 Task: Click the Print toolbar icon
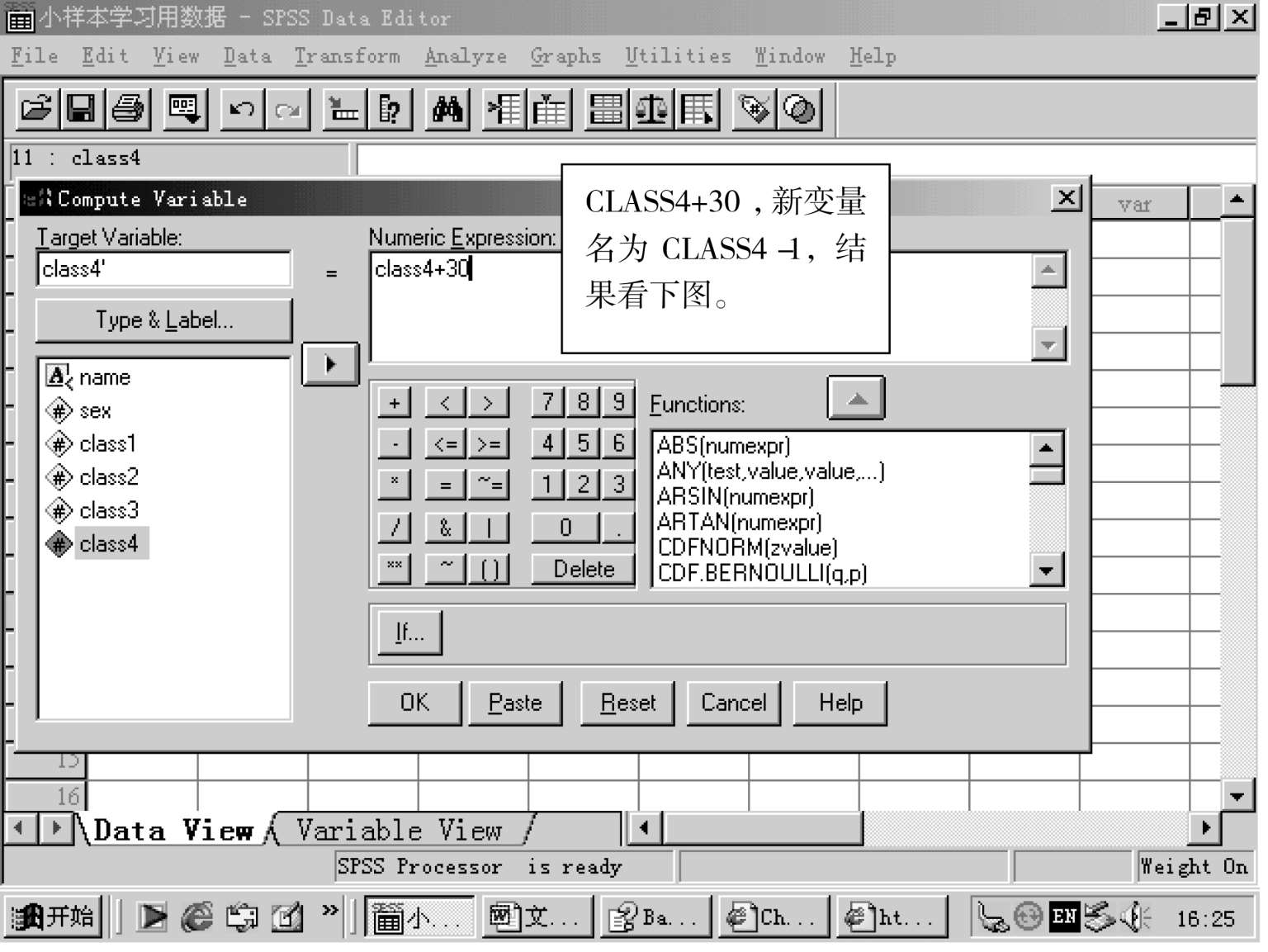(x=127, y=109)
